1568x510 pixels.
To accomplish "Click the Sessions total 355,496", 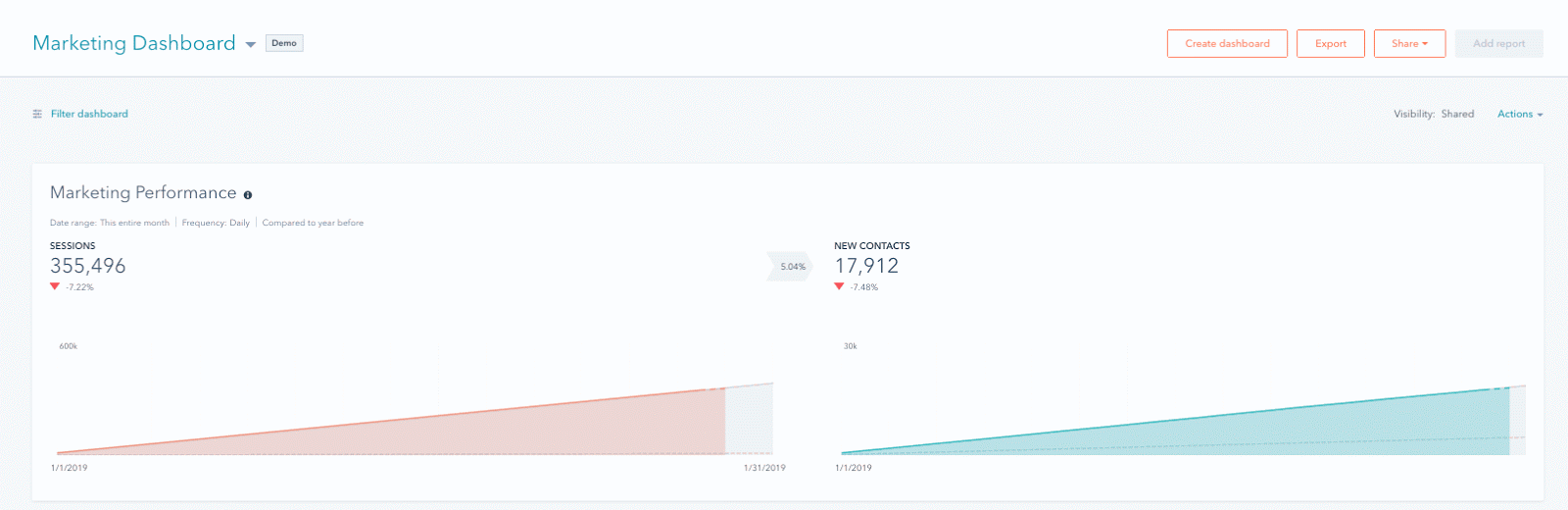I will tap(88, 266).
